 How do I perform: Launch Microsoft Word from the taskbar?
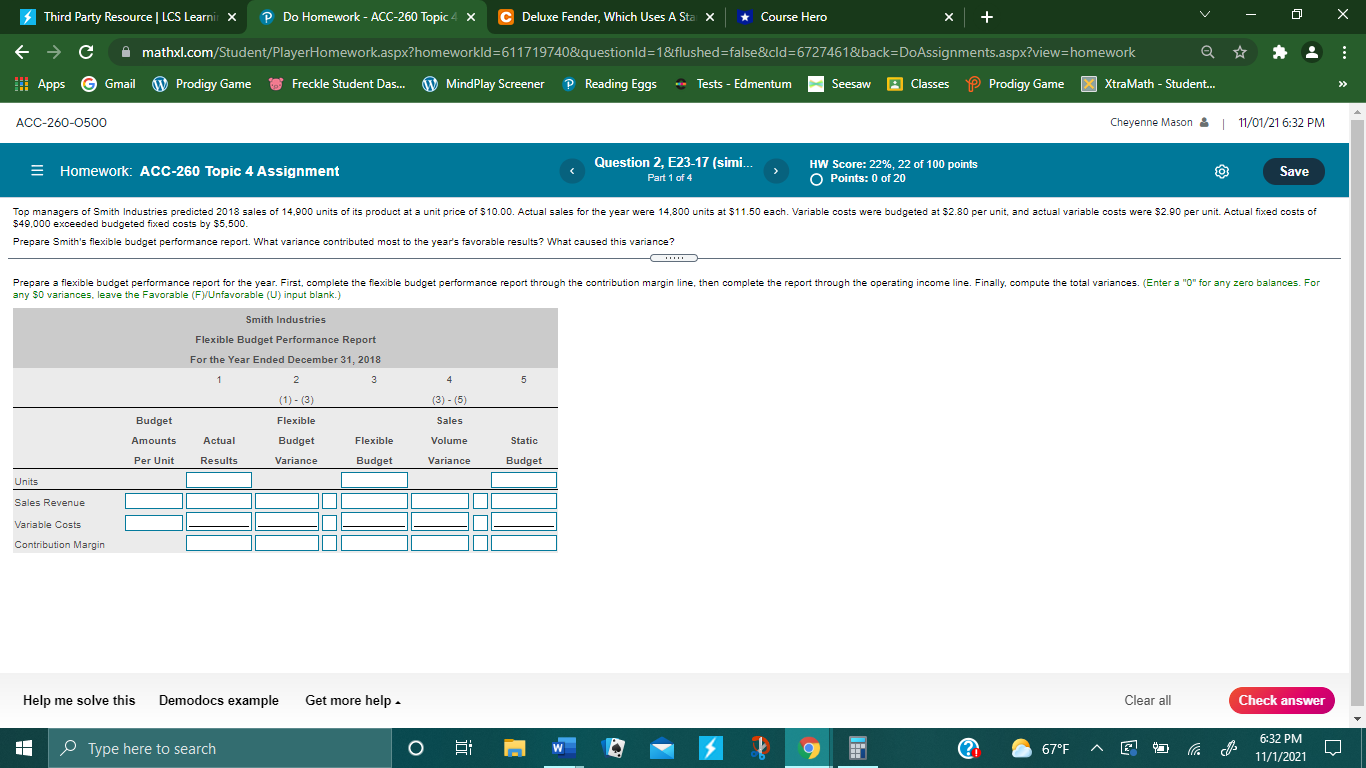(x=562, y=747)
